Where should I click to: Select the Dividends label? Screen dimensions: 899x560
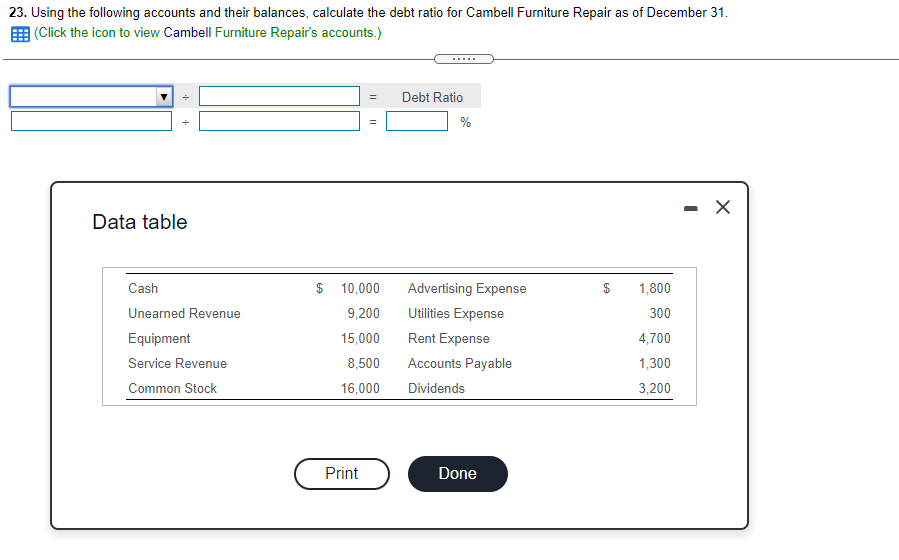pos(436,389)
